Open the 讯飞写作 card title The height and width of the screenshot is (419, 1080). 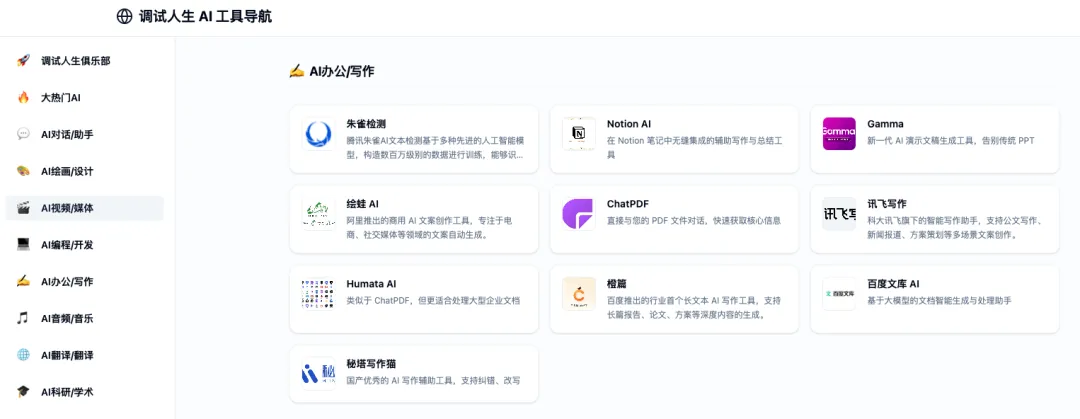(x=886, y=204)
